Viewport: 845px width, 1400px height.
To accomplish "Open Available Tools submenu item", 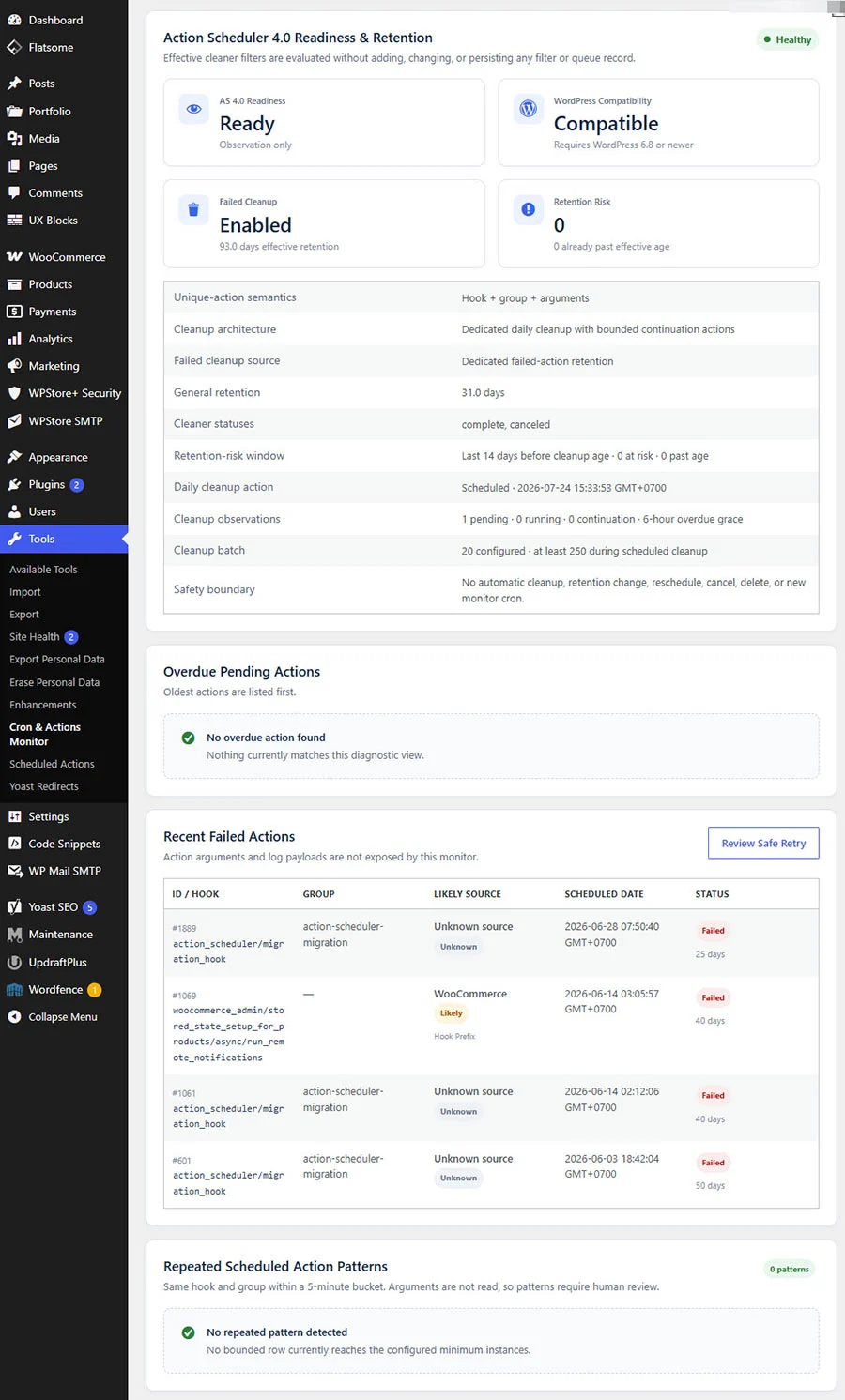I will [x=43, y=570].
